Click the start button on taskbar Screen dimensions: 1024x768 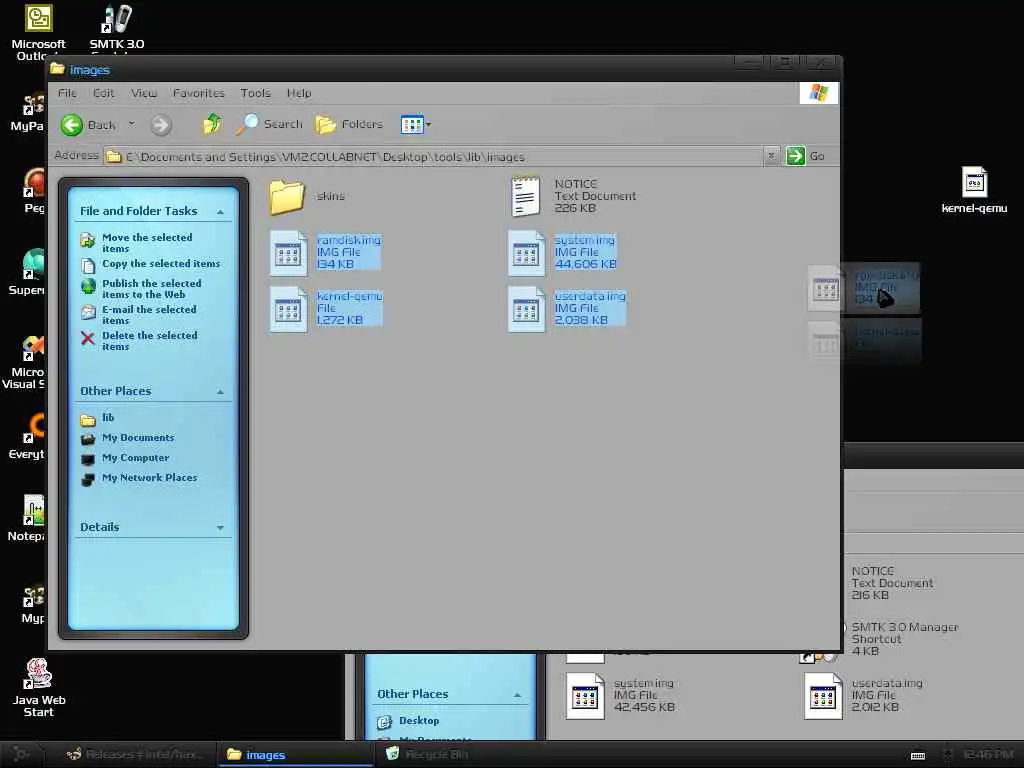21,755
